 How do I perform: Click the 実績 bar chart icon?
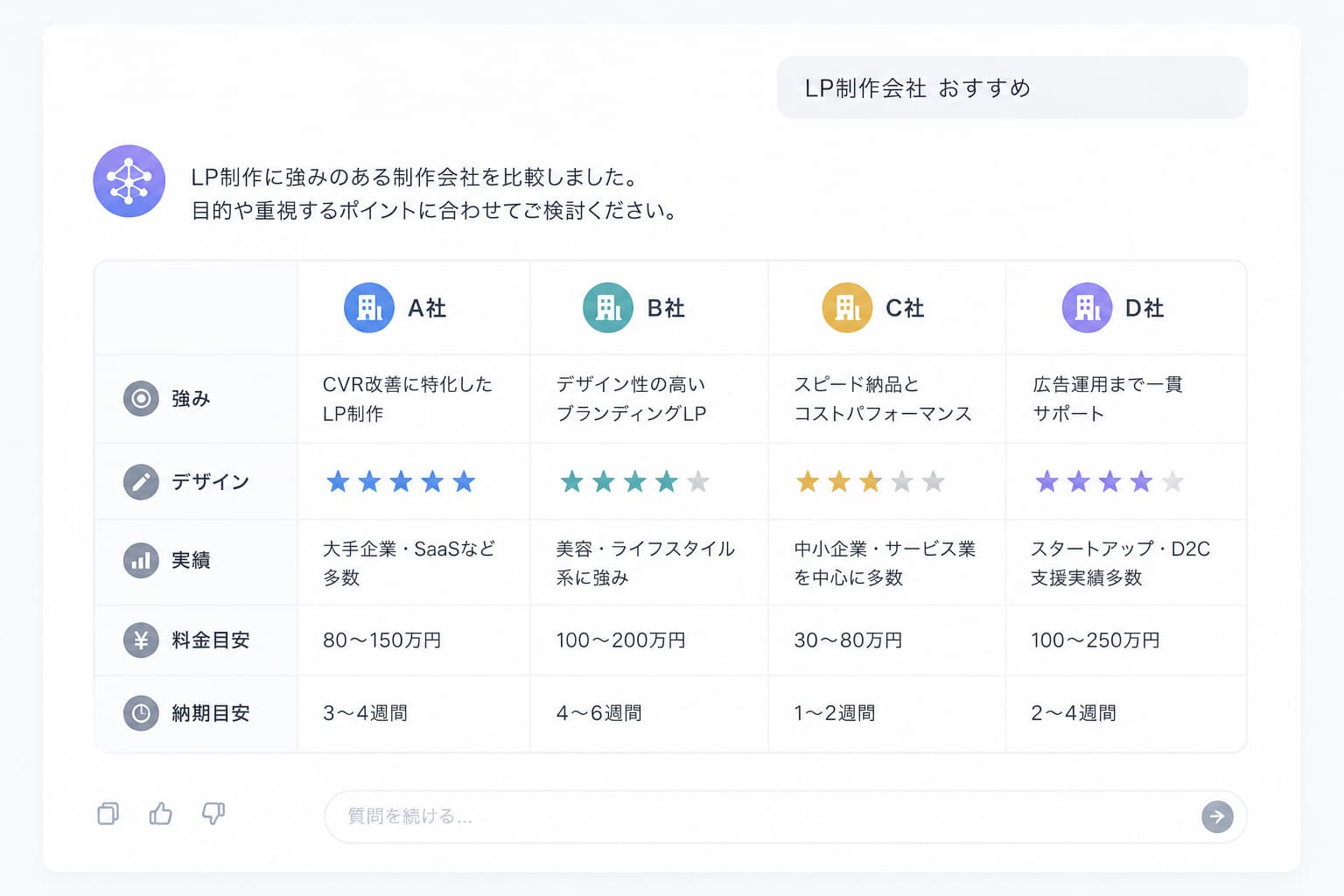[x=141, y=561]
